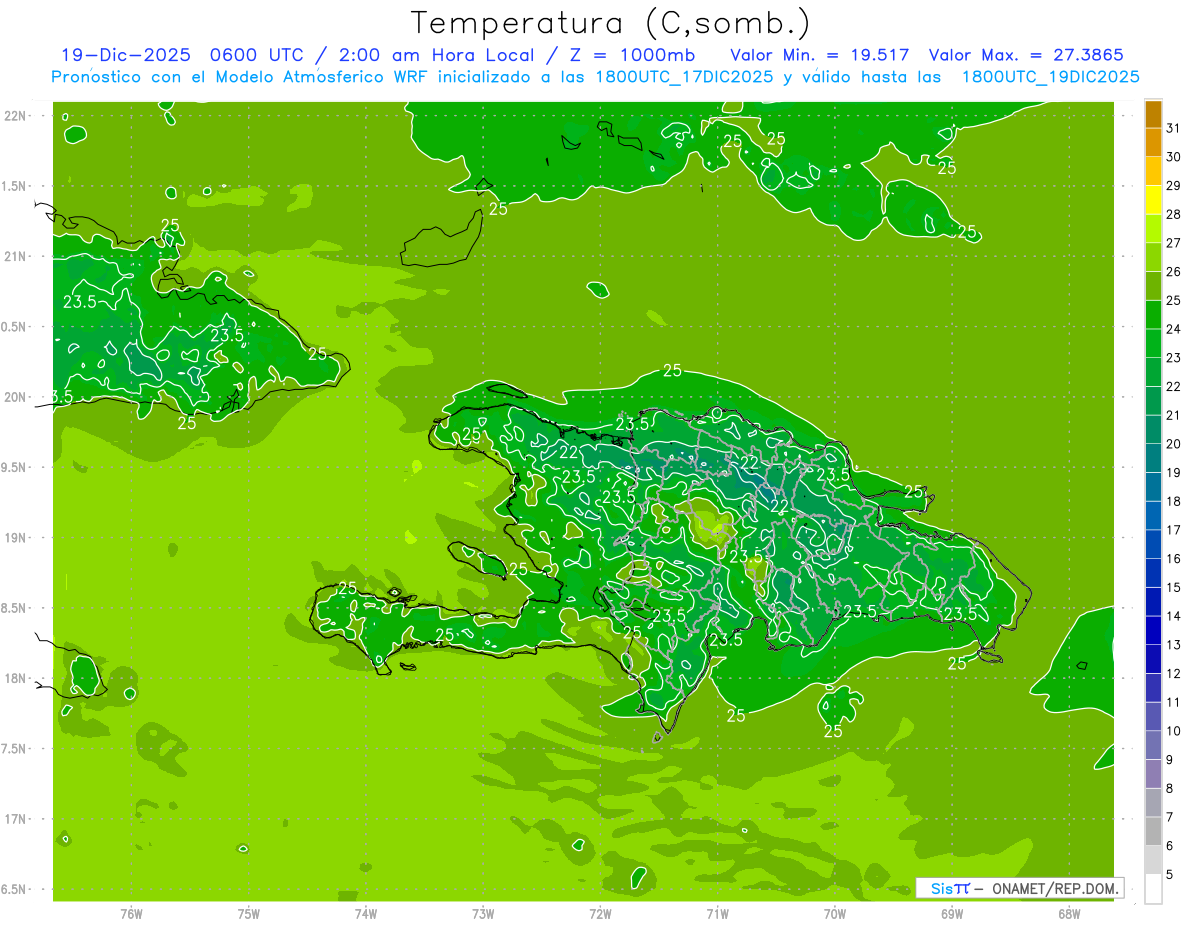Pick the white swatch below 5 on the scale

coord(1154,889)
